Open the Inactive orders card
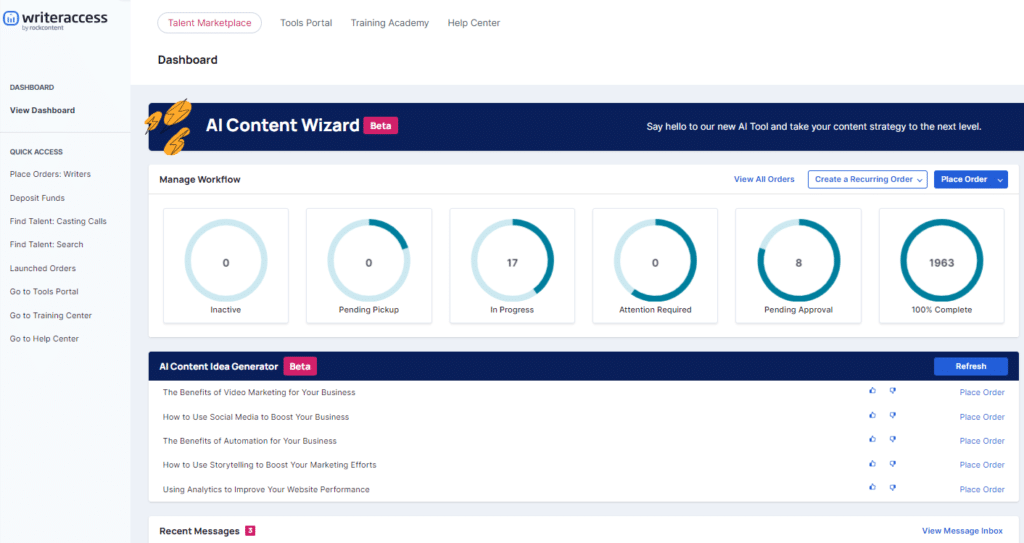The height and width of the screenshot is (543, 1024). pyautogui.click(x=226, y=266)
